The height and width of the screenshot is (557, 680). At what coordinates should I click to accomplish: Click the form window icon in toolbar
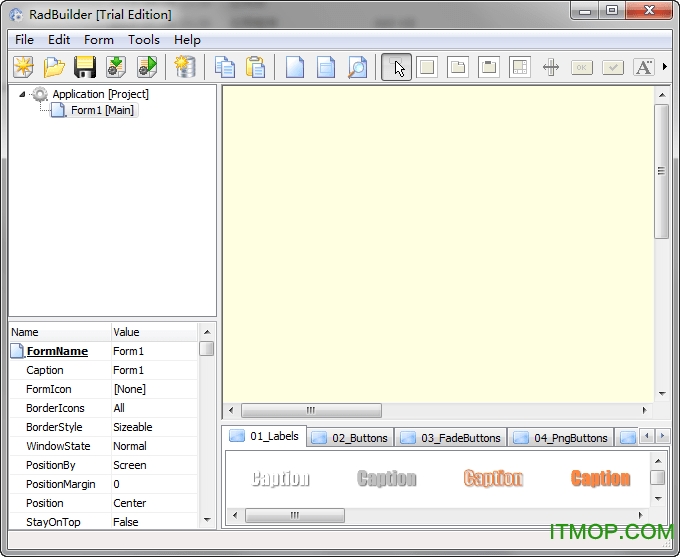pyautogui.click(x=326, y=67)
